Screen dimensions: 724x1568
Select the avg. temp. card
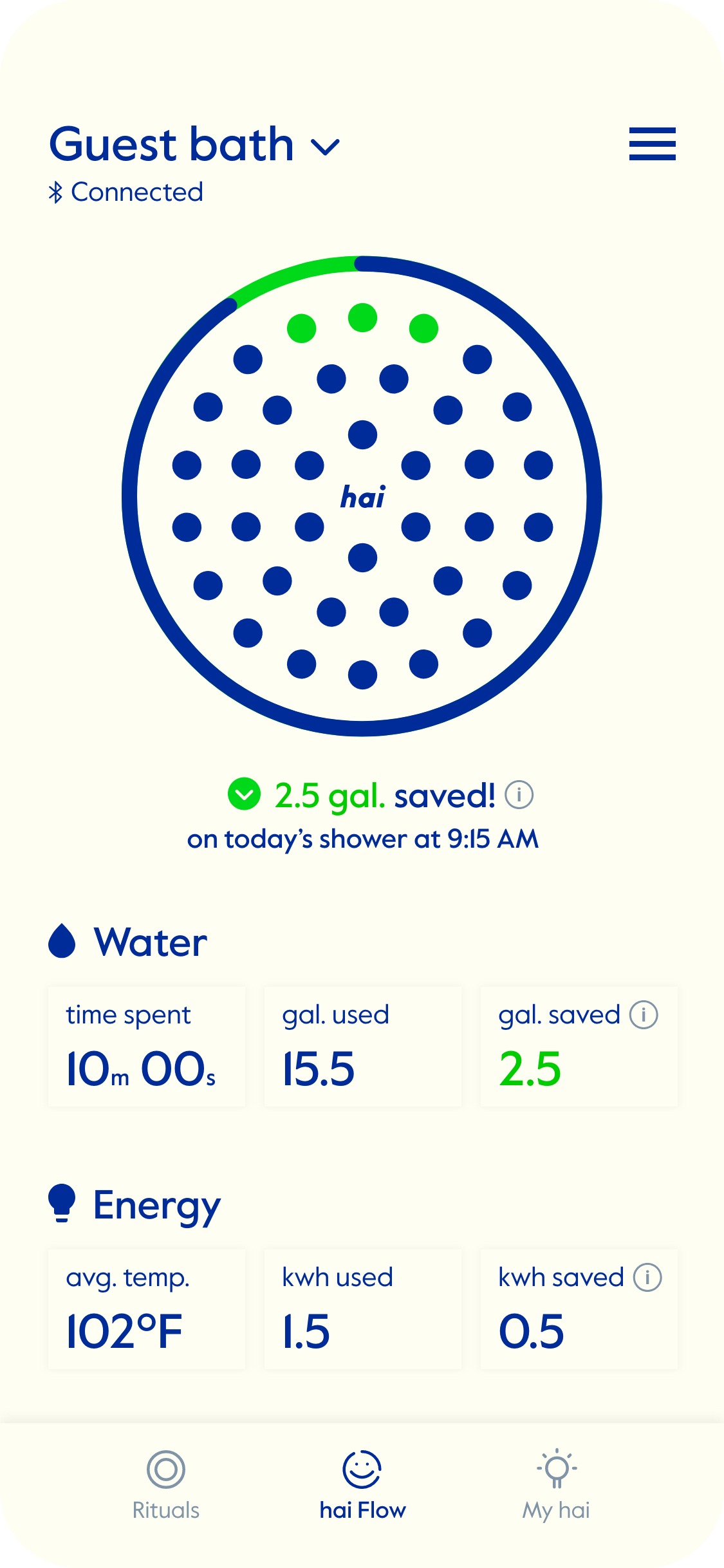[x=147, y=1310]
